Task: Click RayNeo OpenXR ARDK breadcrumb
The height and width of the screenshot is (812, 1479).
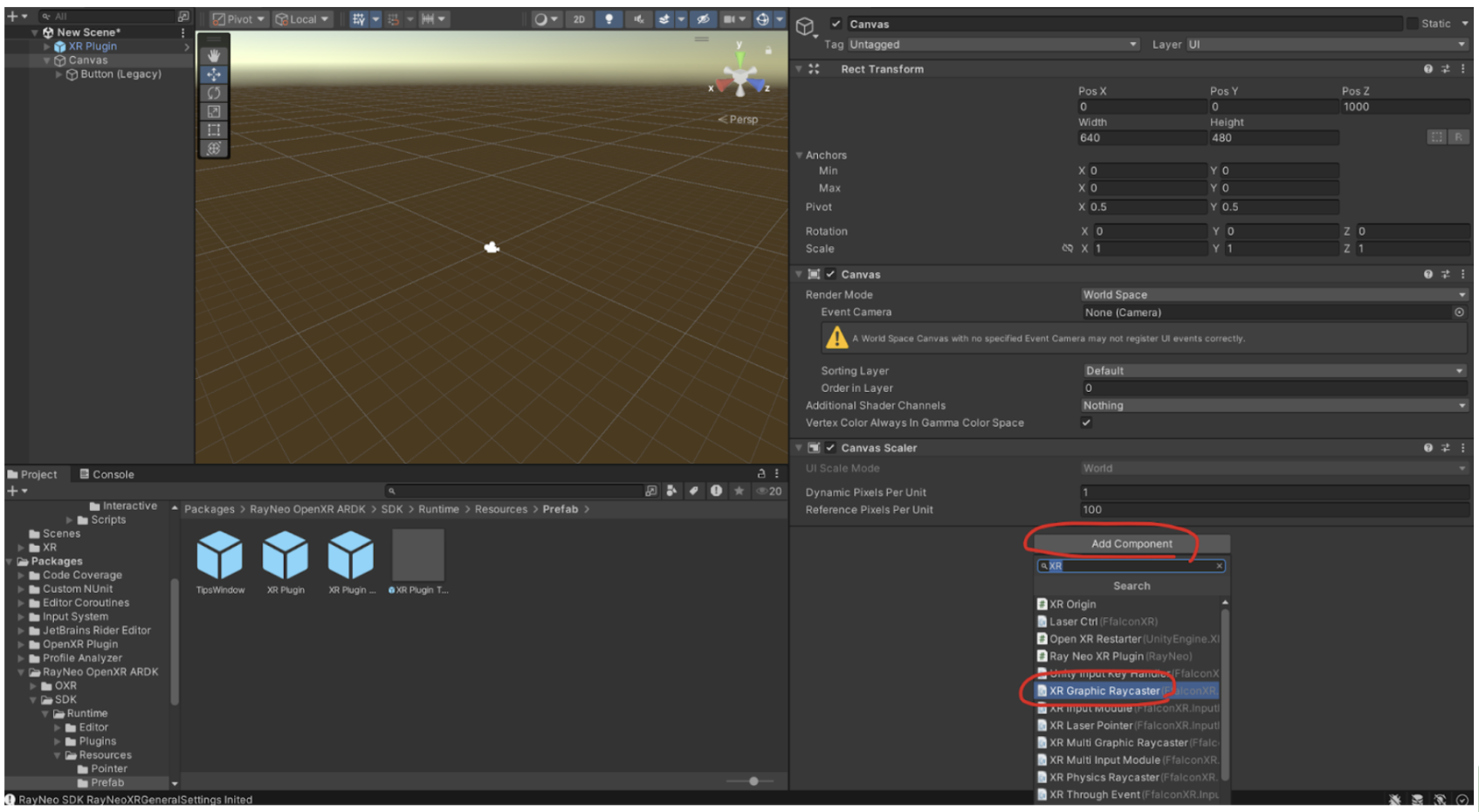Action: click(x=307, y=510)
